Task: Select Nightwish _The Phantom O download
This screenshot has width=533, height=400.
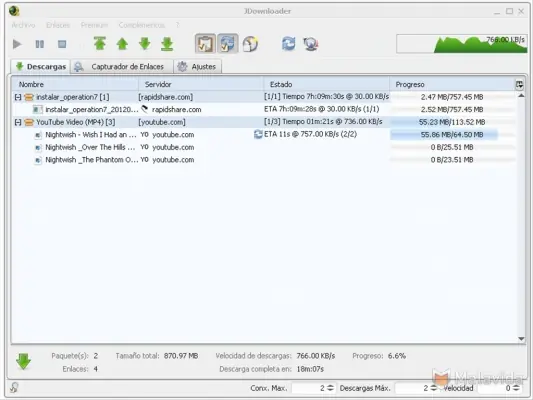Action: [264, 160]
